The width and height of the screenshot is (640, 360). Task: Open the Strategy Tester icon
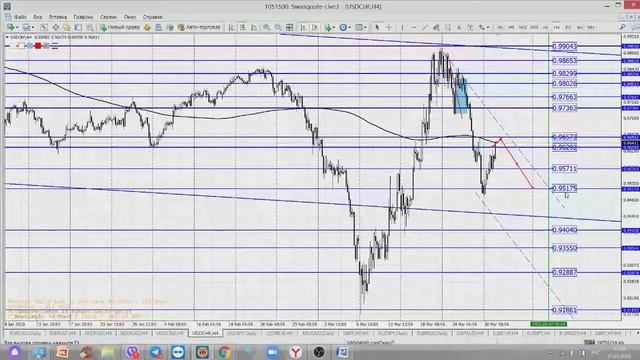(x=89, y=27)
